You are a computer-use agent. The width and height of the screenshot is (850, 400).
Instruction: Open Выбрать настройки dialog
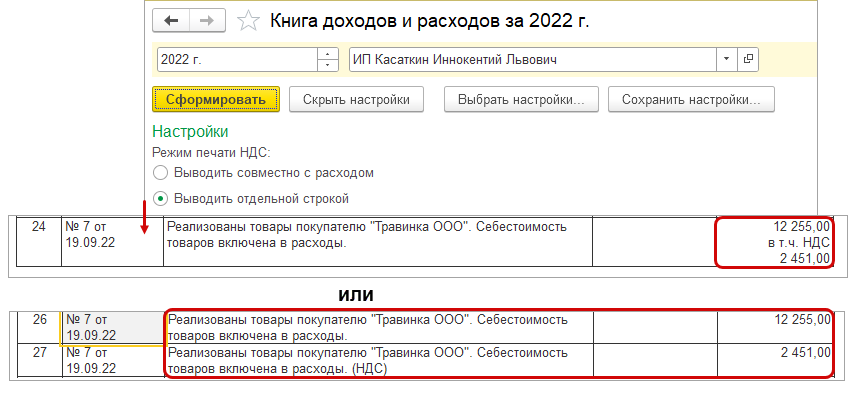point(527,99)
